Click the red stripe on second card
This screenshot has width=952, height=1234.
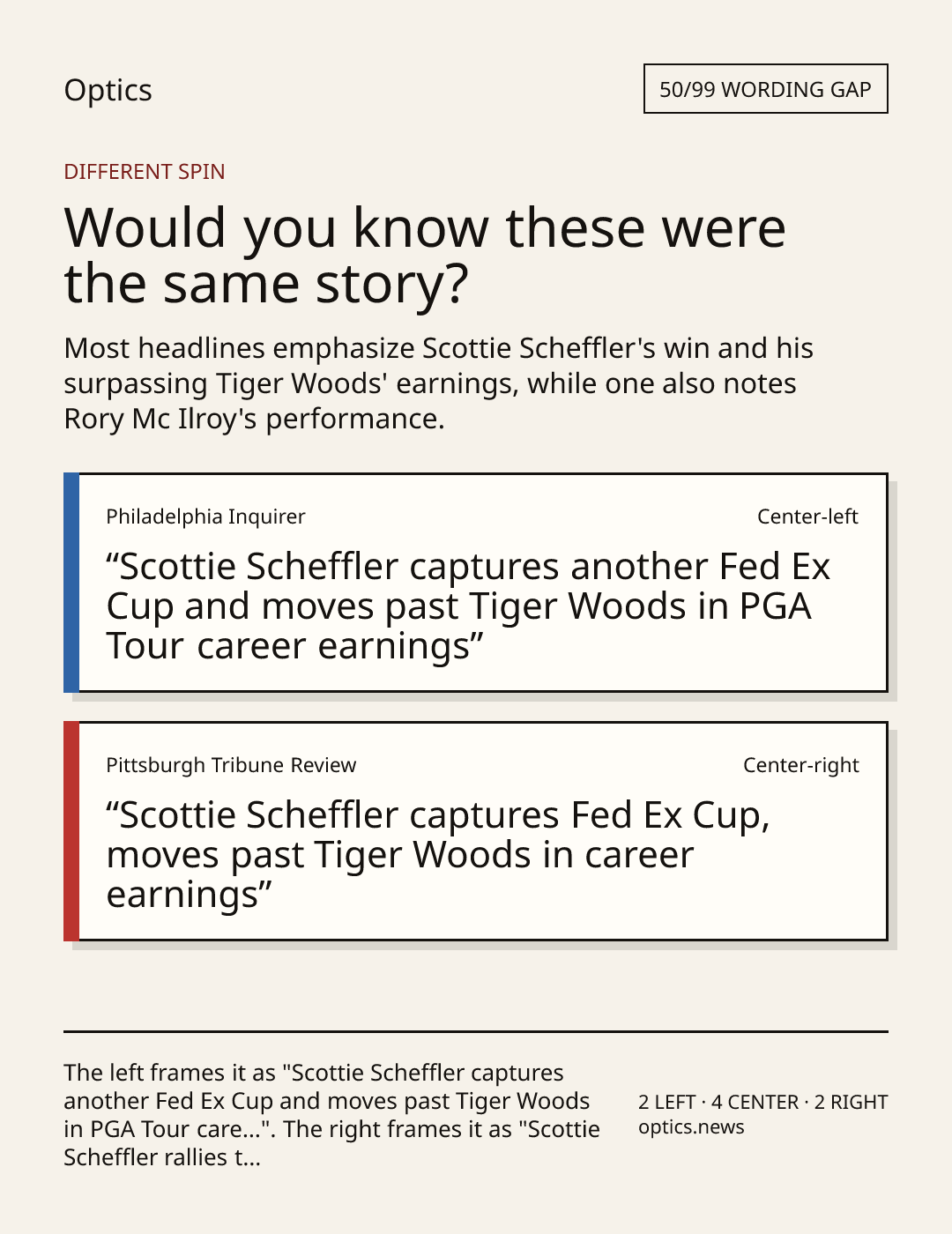pyautogui.click(x=71, y=831)
